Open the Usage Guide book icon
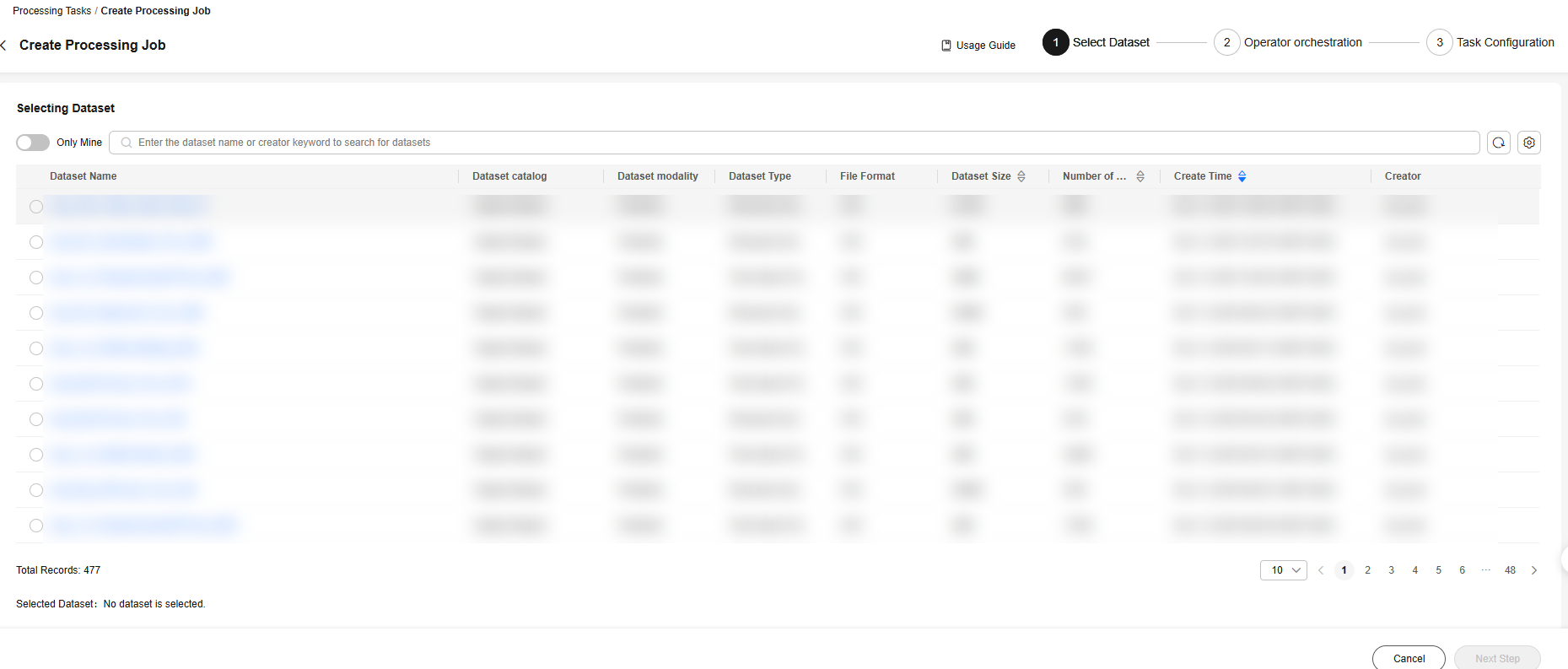Viewport: 1568px width, 669px height. click(946, 46)
